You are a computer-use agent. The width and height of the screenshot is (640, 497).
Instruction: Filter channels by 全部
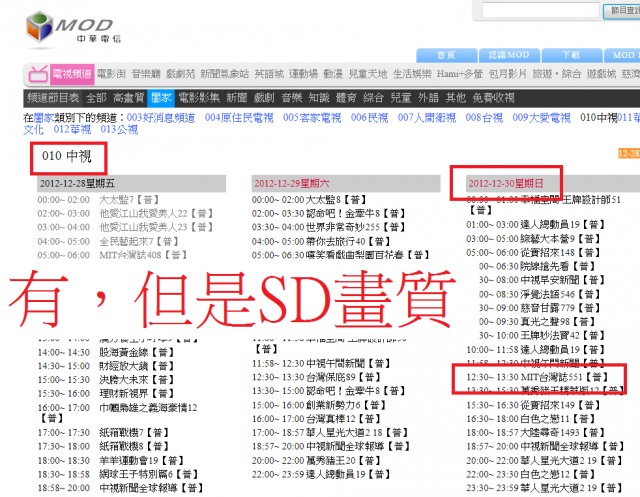[96, 98]
